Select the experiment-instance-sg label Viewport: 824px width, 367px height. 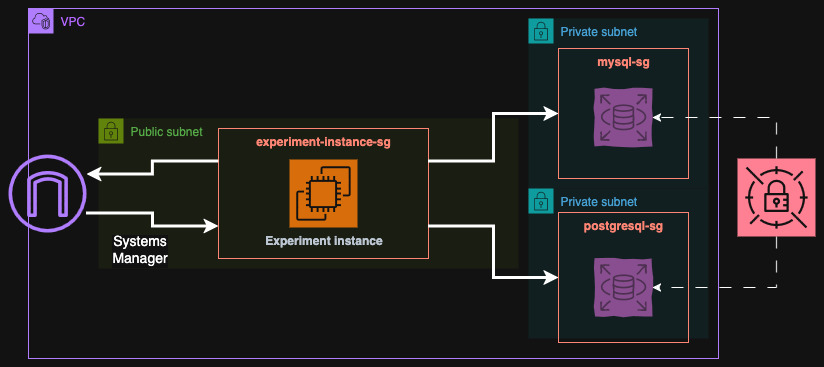(x=323, y=142)
